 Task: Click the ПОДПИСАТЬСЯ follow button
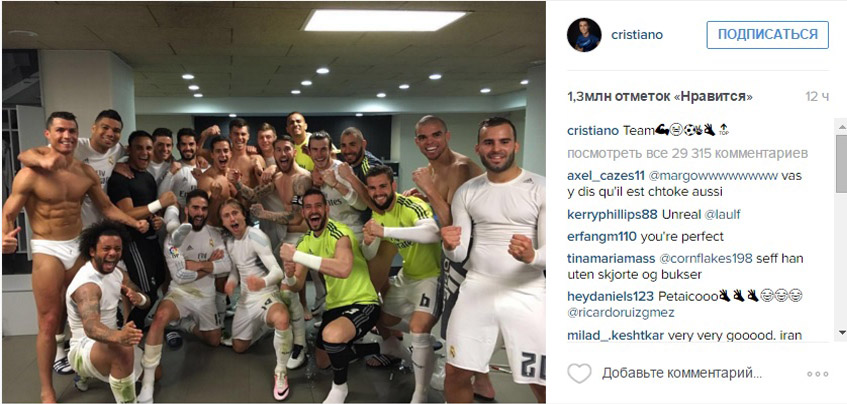pyautogui.click(x=768, y=35)
